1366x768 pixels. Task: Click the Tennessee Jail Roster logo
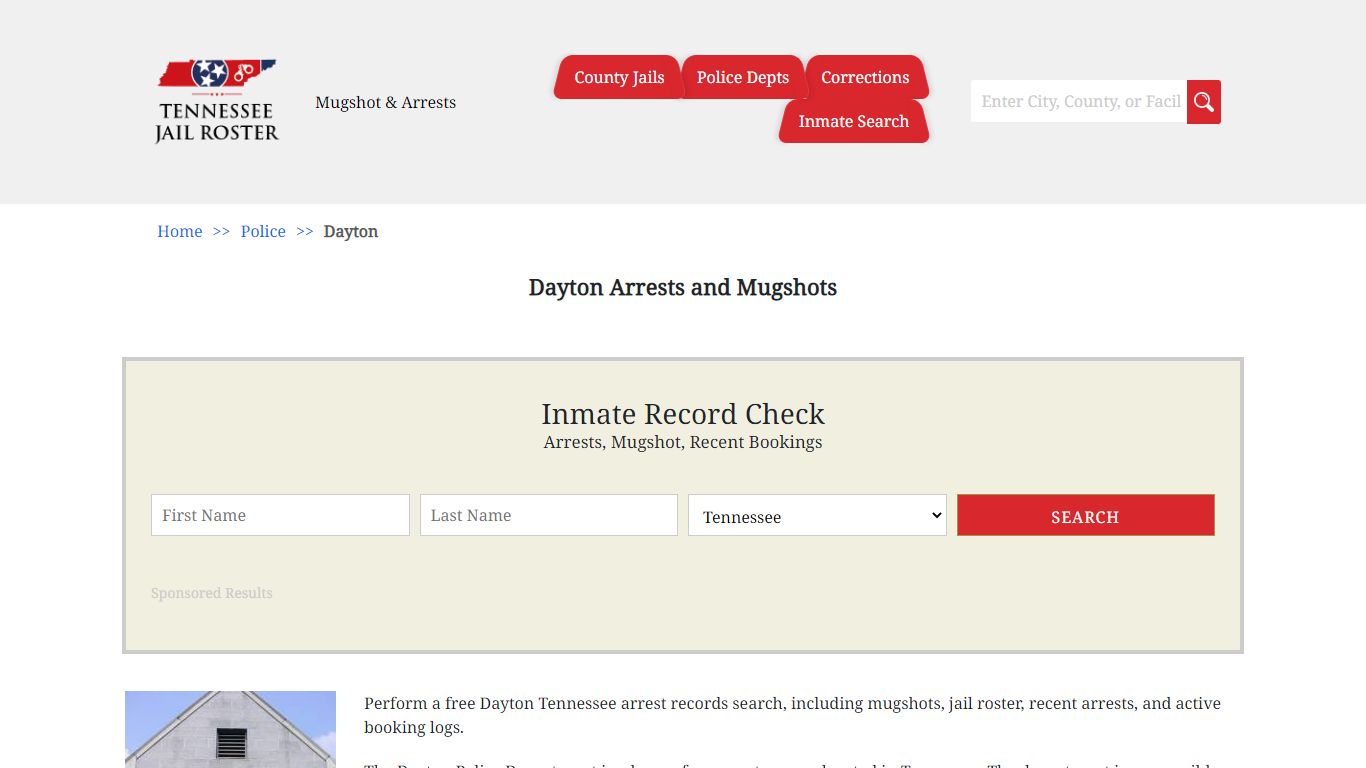(217, 101)
